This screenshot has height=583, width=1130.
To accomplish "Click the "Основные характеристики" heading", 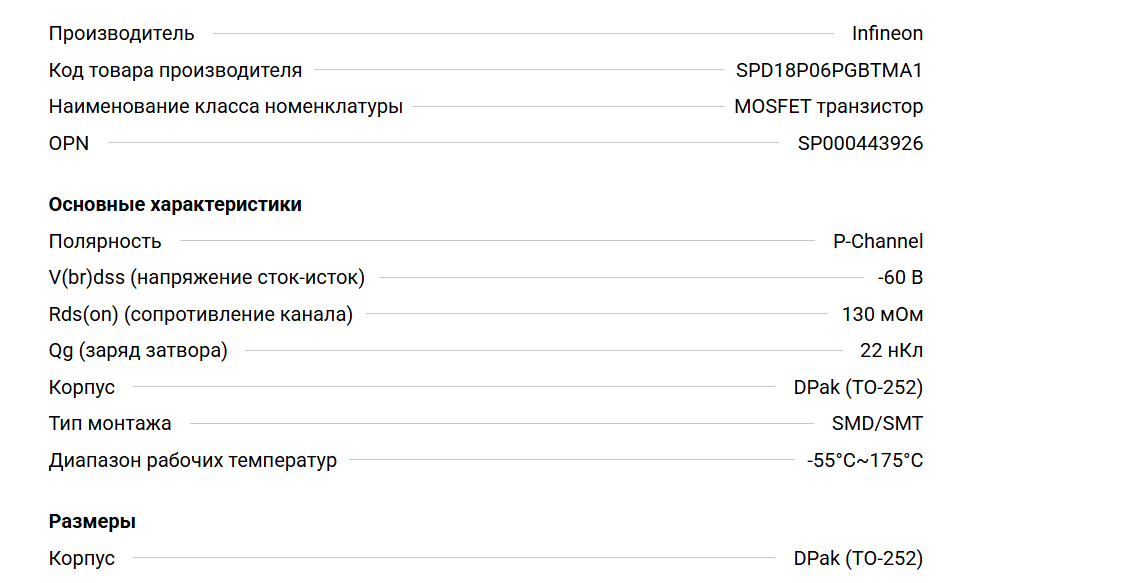I will 175,204.
